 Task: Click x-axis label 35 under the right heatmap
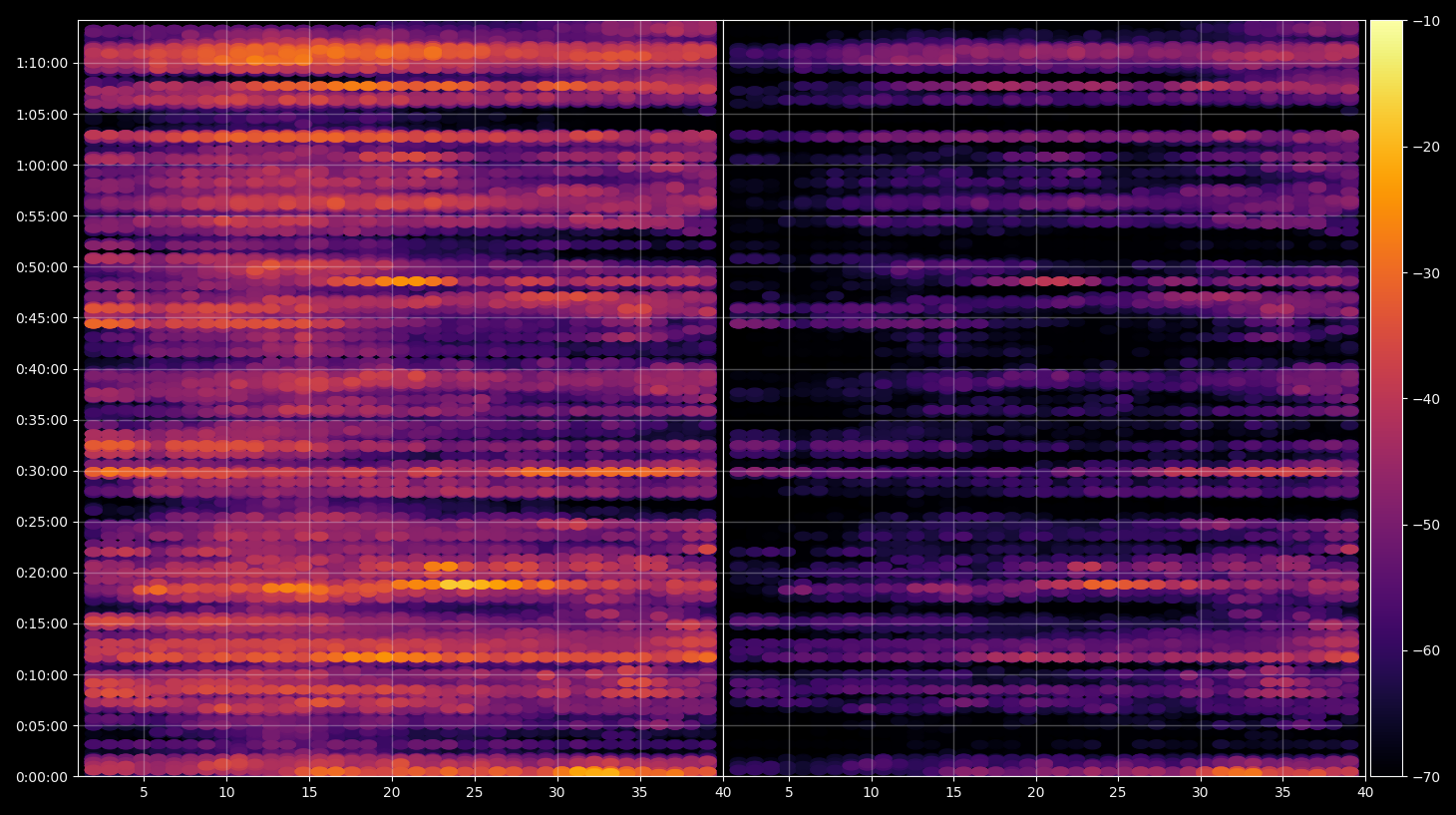point(1282,793)
